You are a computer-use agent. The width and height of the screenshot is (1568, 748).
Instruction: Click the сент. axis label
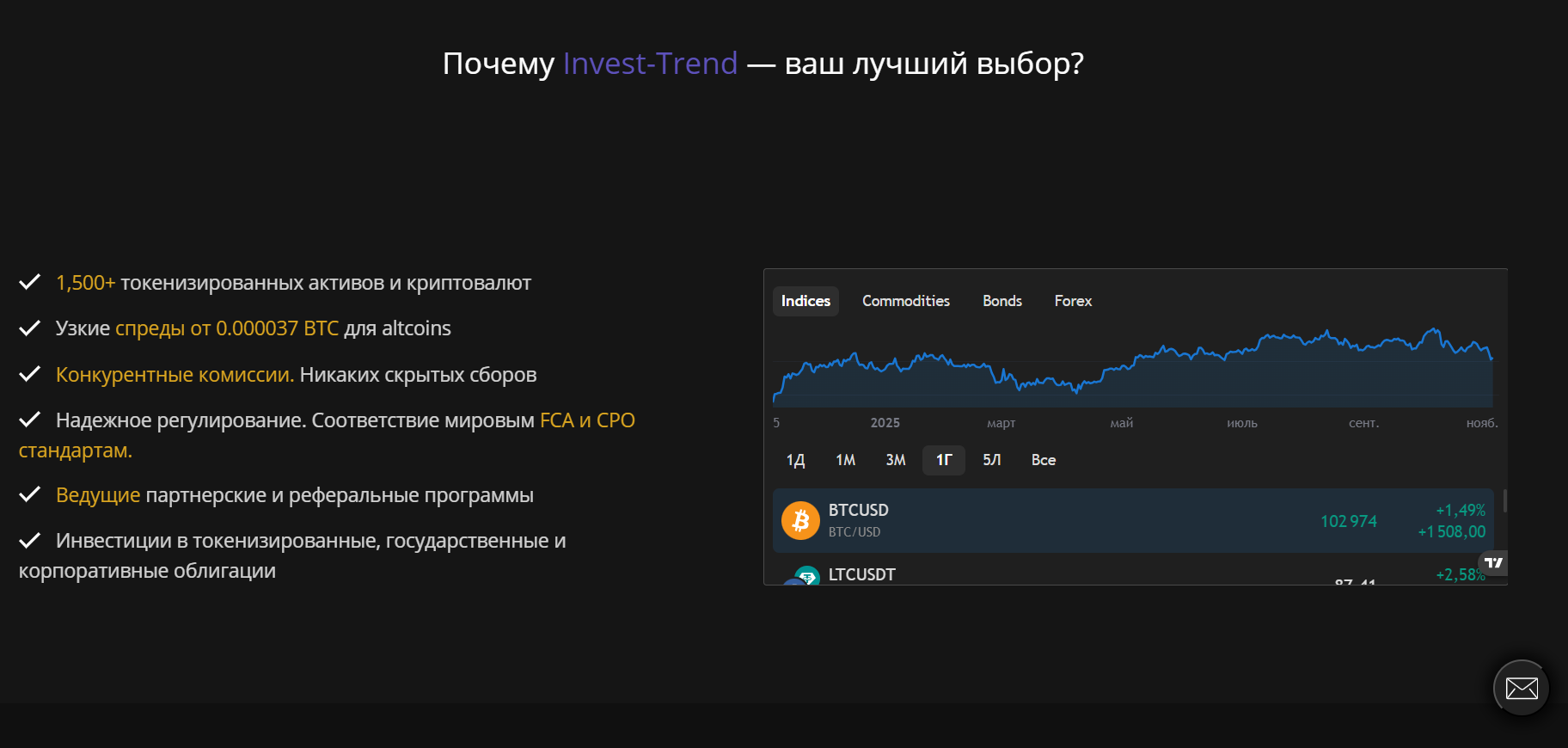1363,423
